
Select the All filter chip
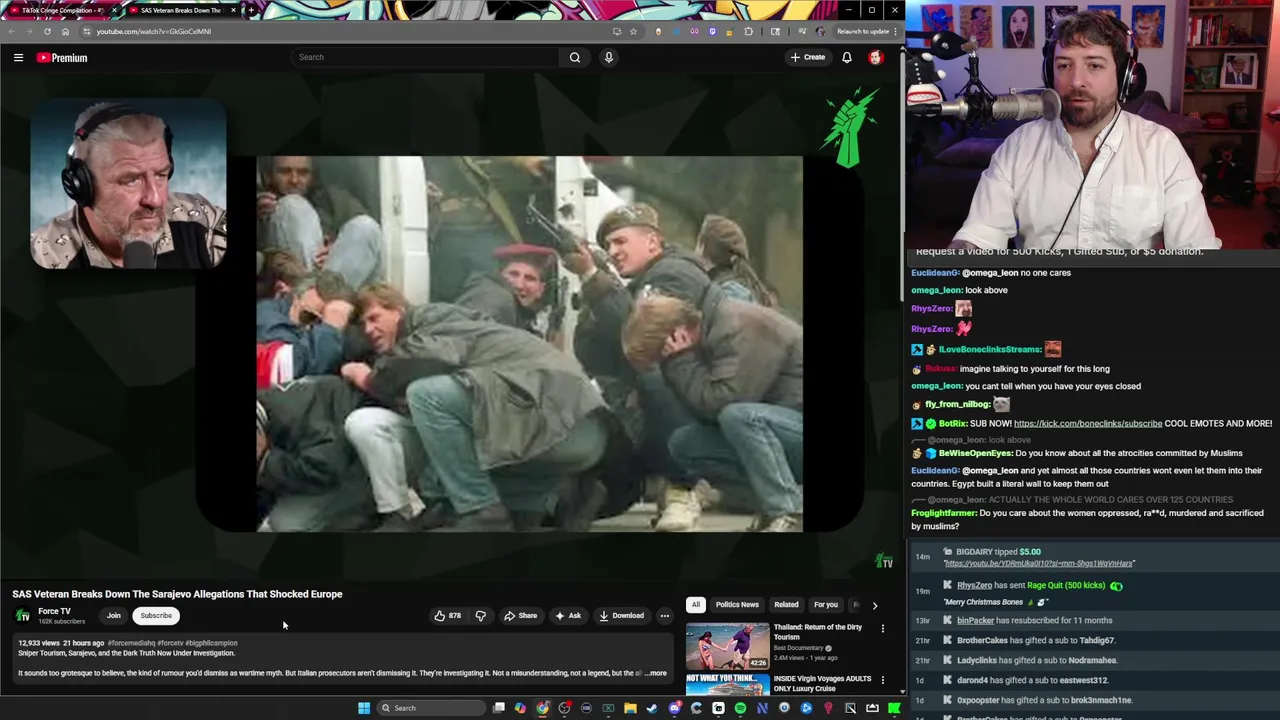[x=695, y=604]
